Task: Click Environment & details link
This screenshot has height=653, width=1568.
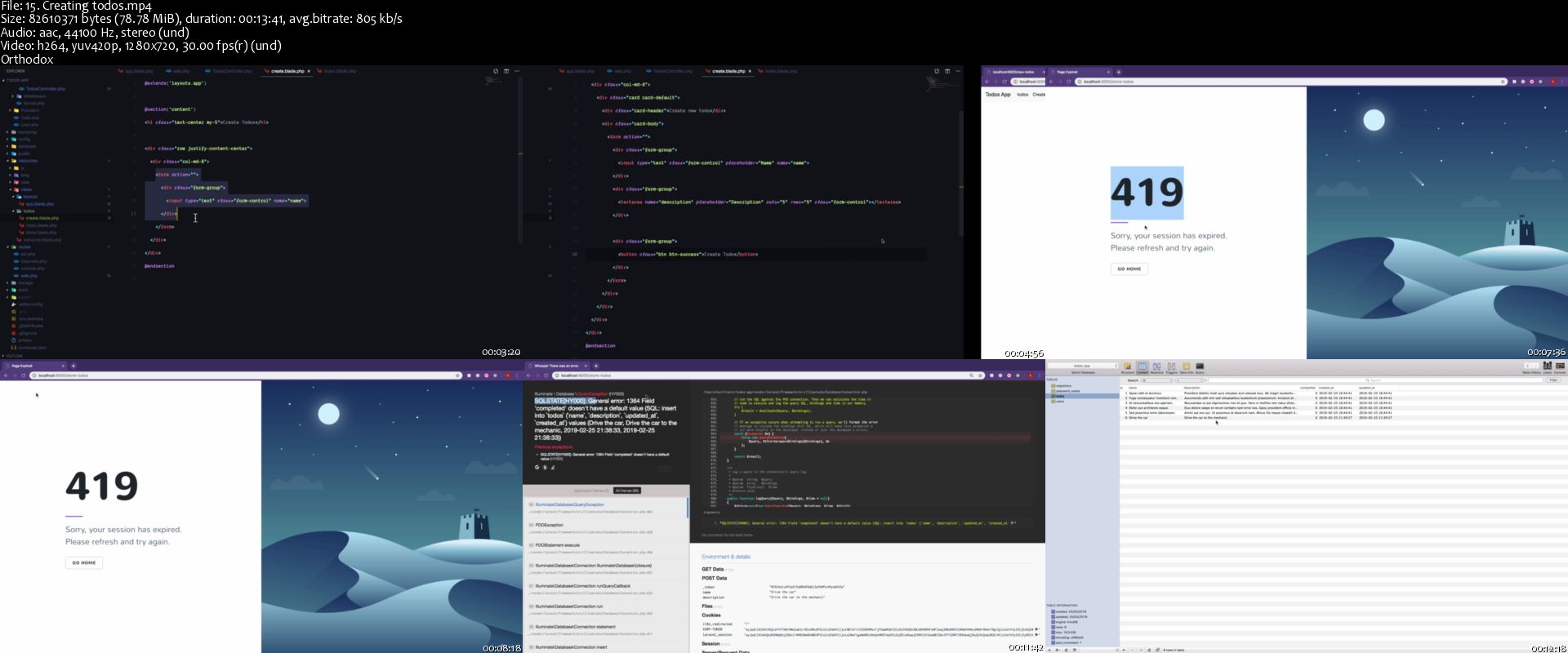Action: (x=726, y=557)
